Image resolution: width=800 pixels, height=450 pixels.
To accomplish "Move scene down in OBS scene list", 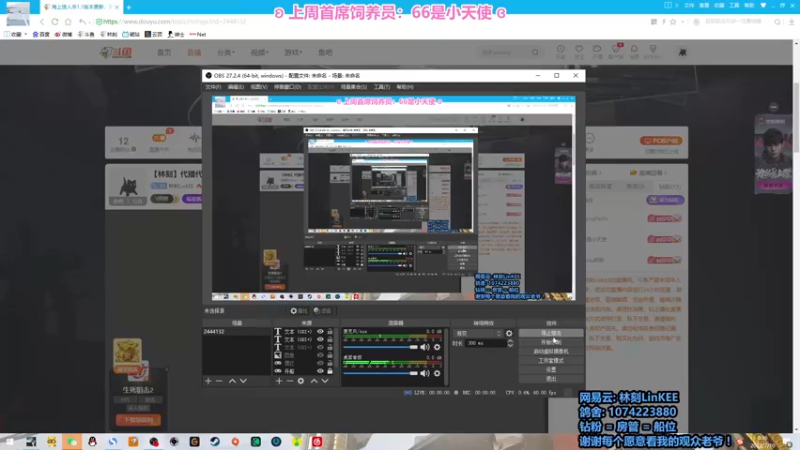I will 243,381.
